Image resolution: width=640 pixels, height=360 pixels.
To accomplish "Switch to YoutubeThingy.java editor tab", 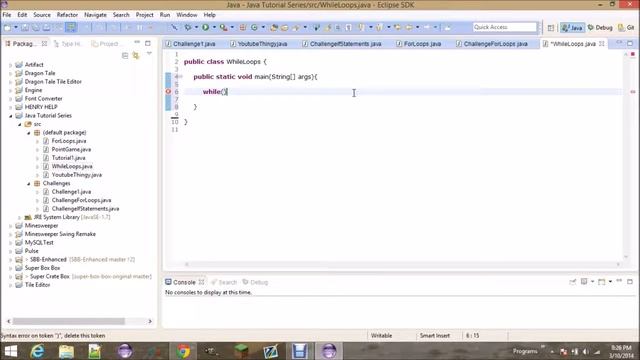I will pyautogui.click(x=259, y=44).
